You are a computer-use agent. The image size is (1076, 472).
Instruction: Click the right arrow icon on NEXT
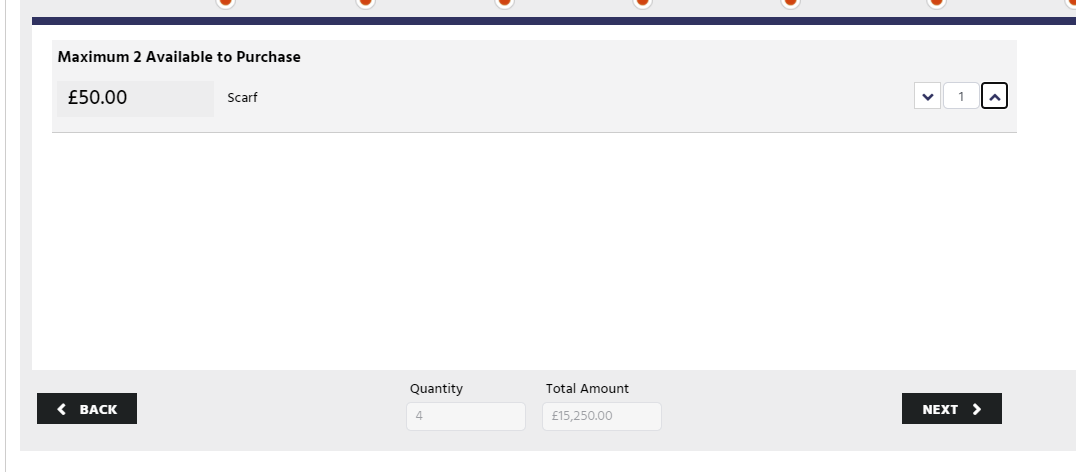976,409
